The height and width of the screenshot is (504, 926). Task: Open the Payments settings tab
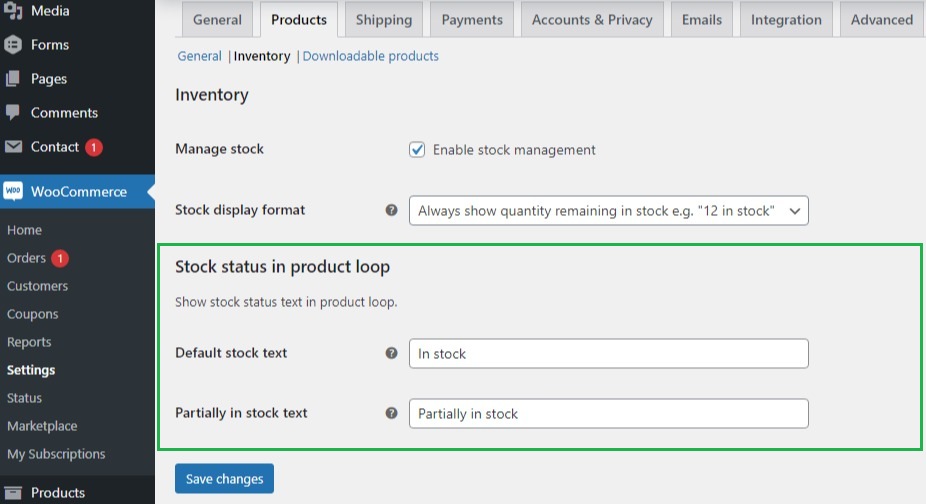click(x=473, y=20)
